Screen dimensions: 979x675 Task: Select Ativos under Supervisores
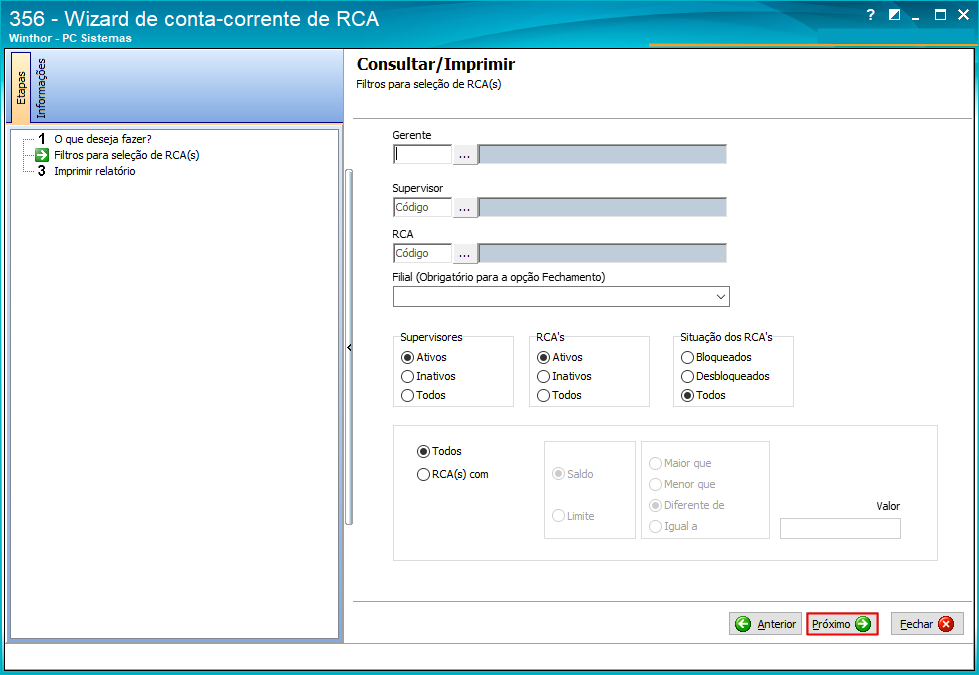pos(424,357)
